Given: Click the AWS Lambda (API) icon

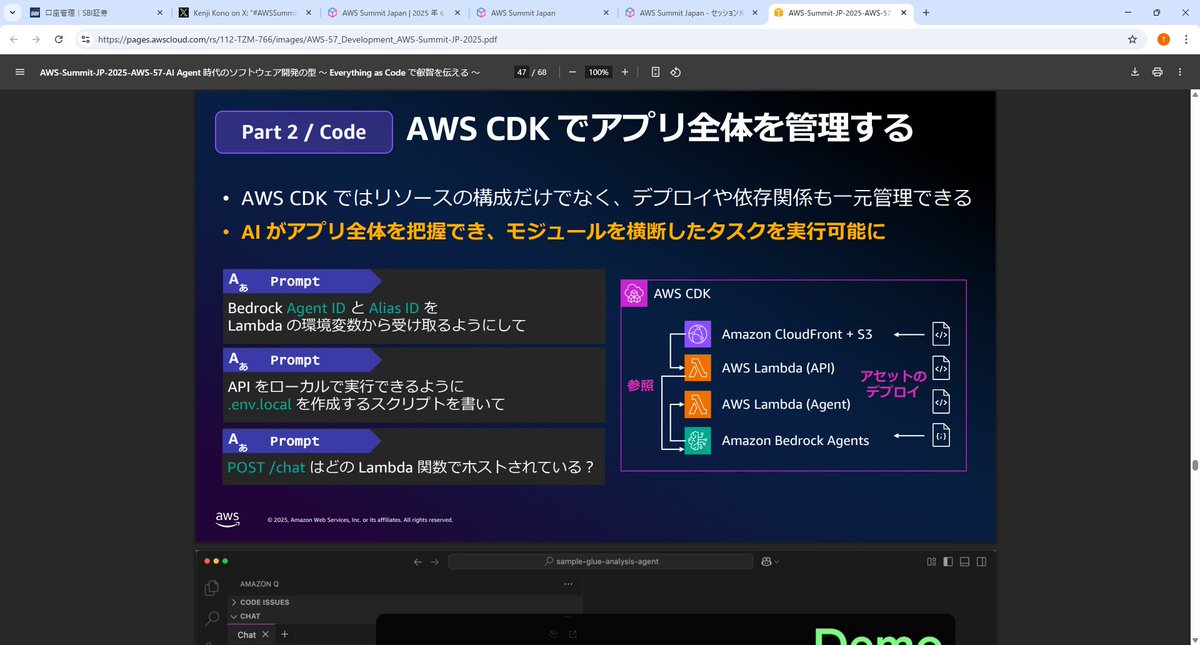Looking at the screenshot, I should pyautogui.click(x=697, y=368).
